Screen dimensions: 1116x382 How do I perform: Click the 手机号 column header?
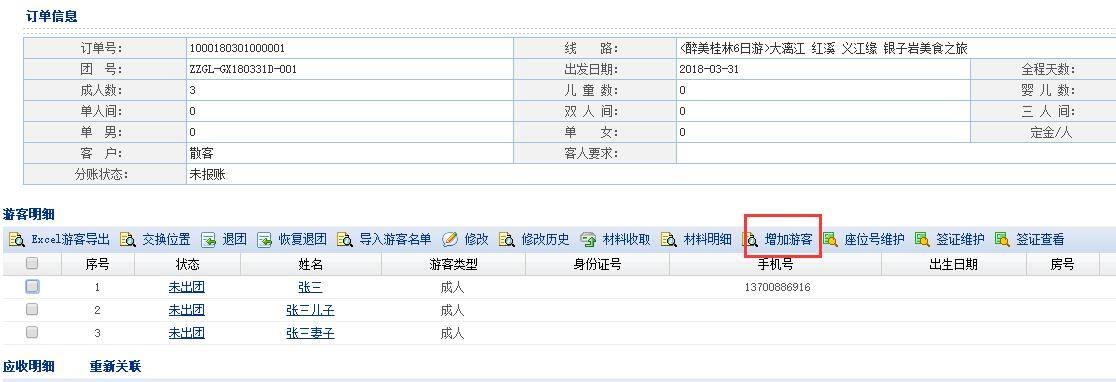pos(775,265)
